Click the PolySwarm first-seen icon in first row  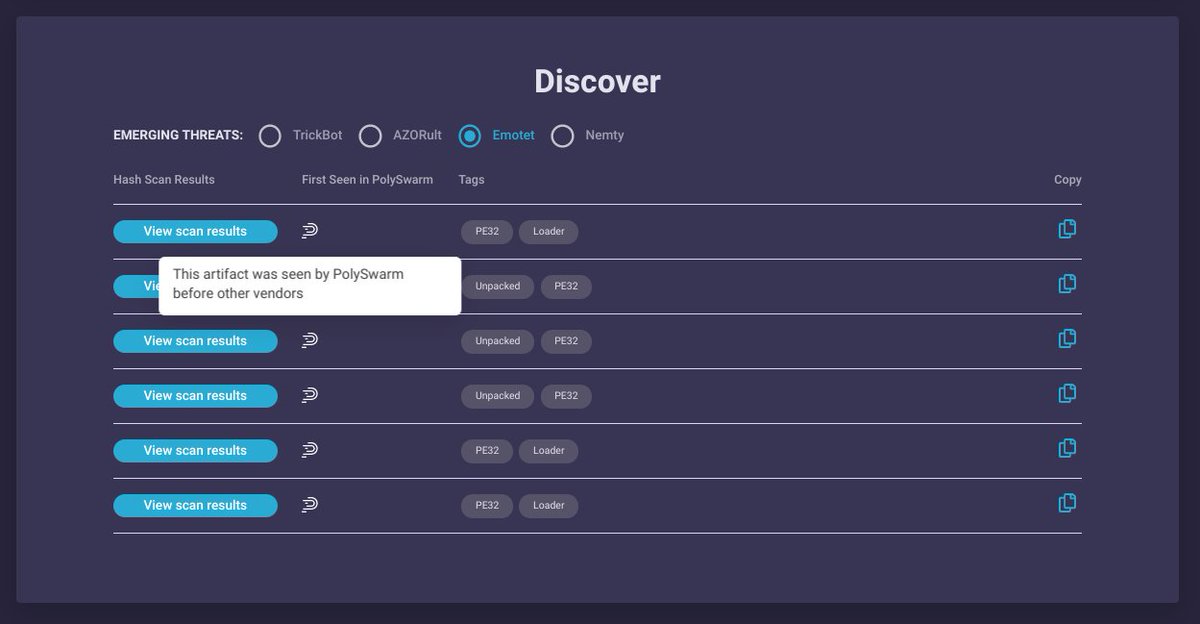coord(310,231)
